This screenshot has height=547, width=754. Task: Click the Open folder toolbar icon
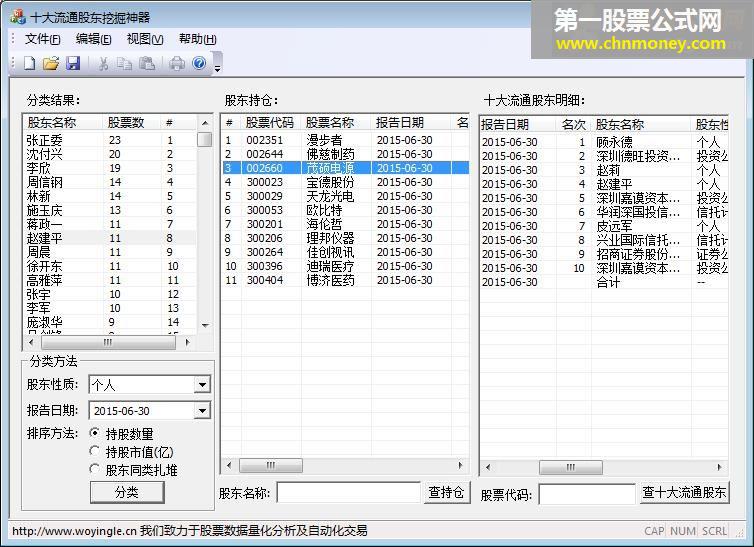pyautogui.click(x=50, y=63)
